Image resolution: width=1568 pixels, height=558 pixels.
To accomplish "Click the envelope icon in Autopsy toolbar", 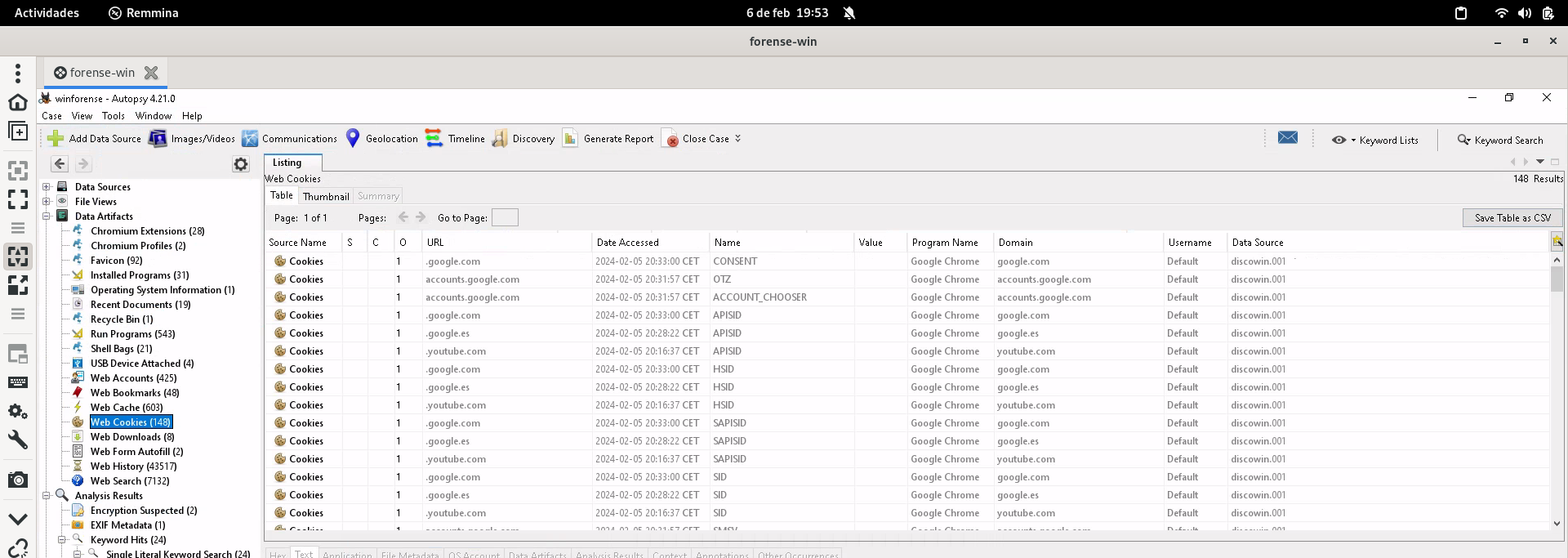I will coord(1288,138).
